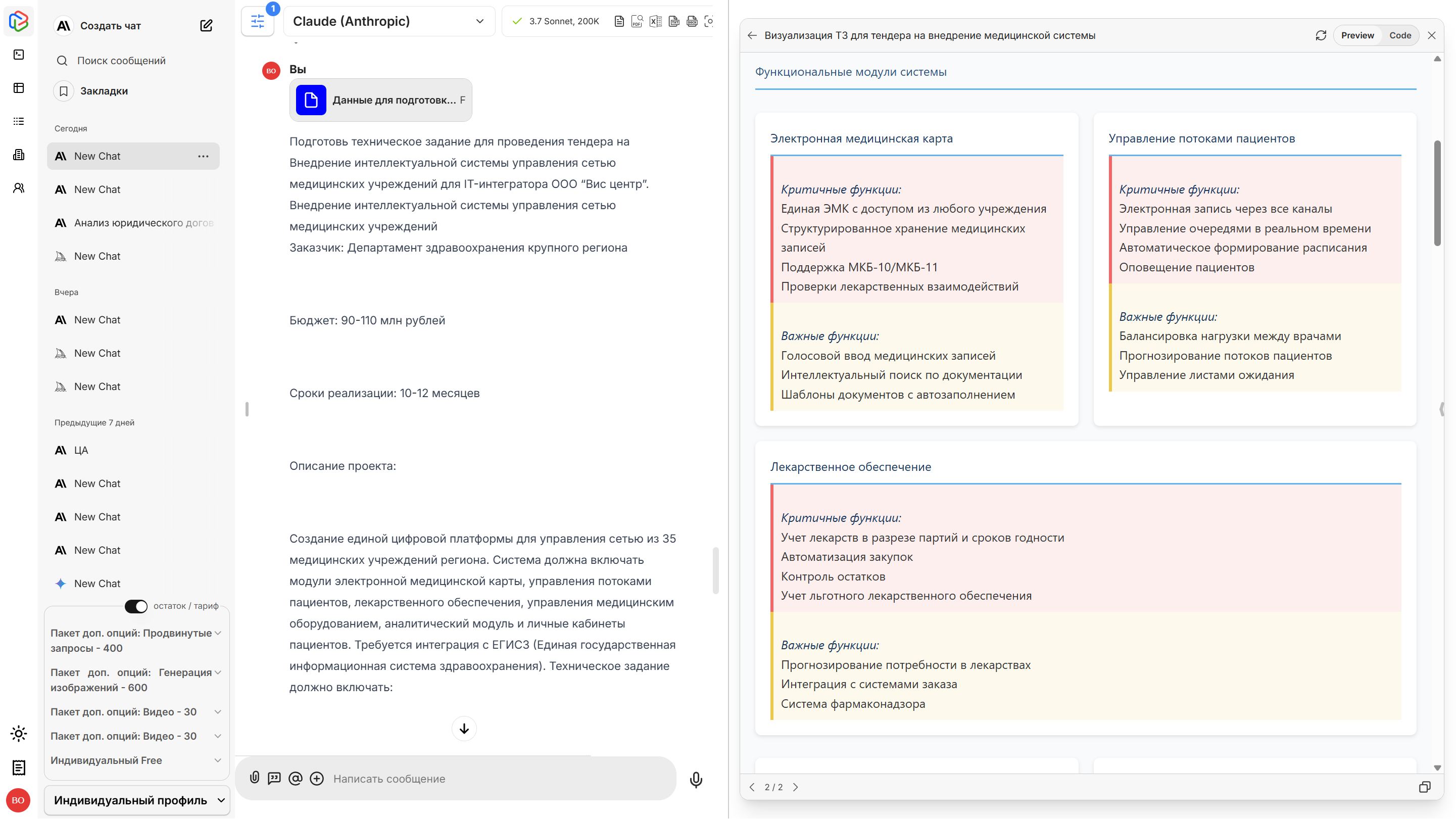Click the colorful app logo icon
Viewport: 1456px width, 819px height.
coord(19,21)
